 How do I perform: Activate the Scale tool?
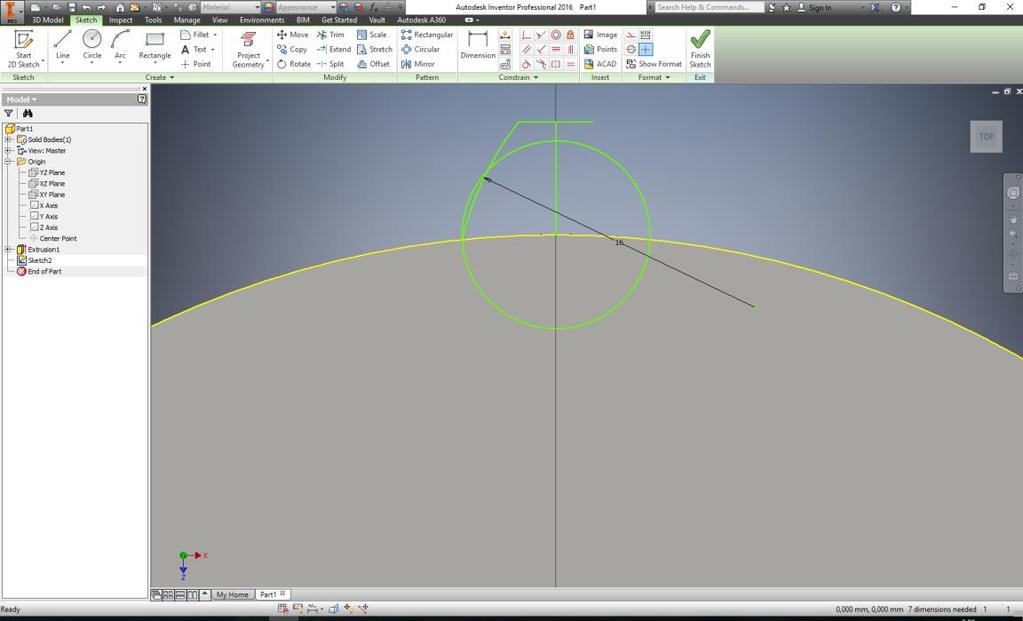pyautogui.click(x=372, y=35)
